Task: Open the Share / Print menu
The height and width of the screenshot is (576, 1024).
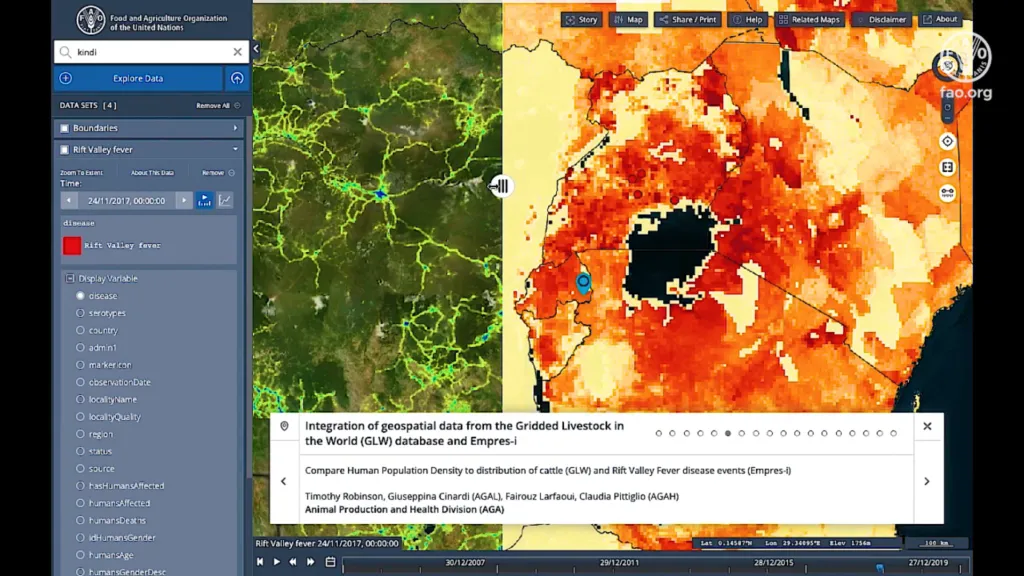Action: (x=688, y=20)
